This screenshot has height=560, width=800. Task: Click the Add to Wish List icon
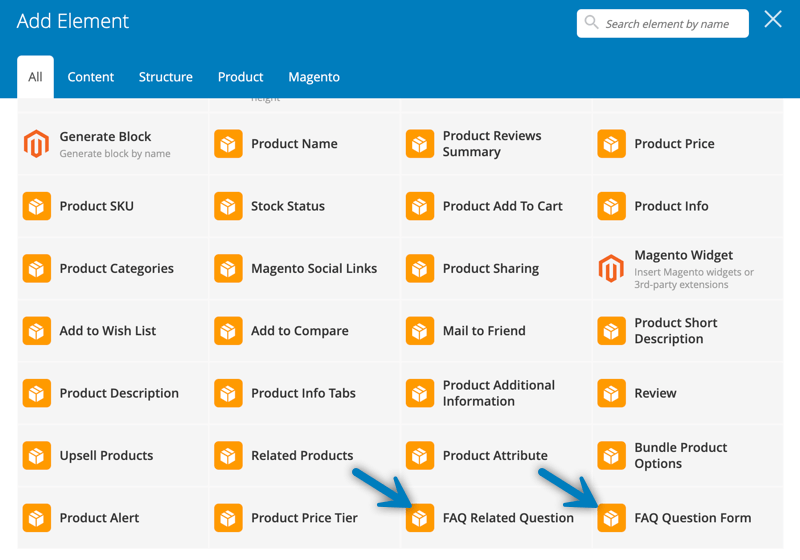pos(36,331)
